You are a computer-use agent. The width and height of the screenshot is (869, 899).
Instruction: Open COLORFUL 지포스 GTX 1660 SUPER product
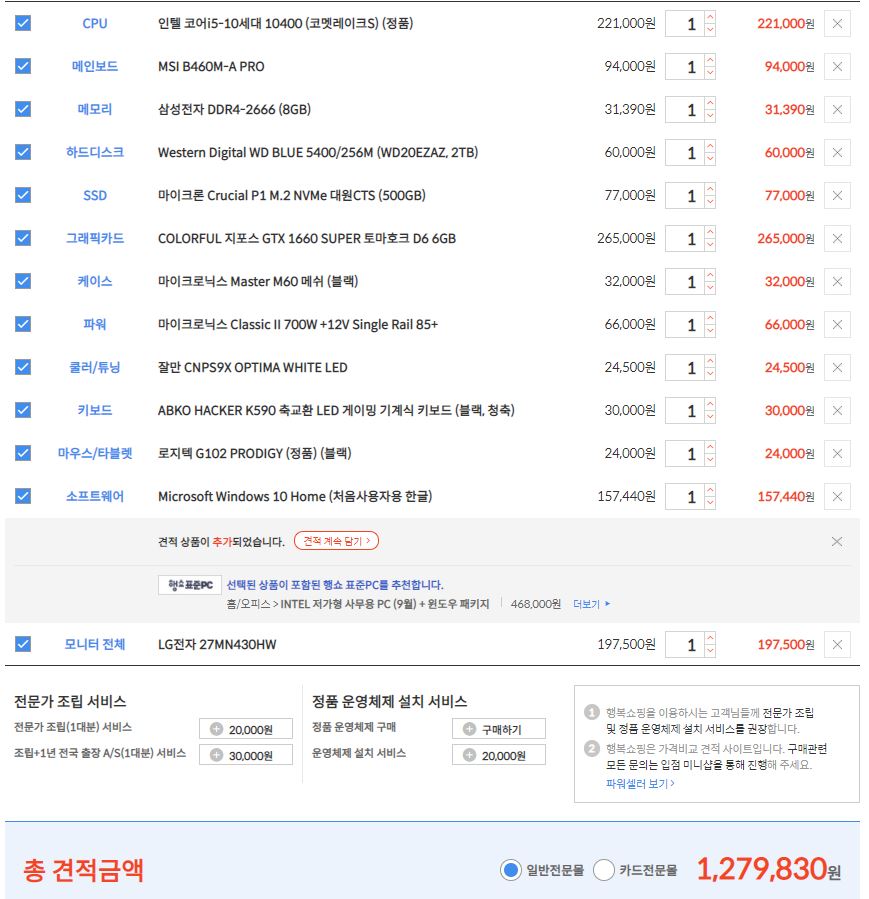click(x=307, y=239)
